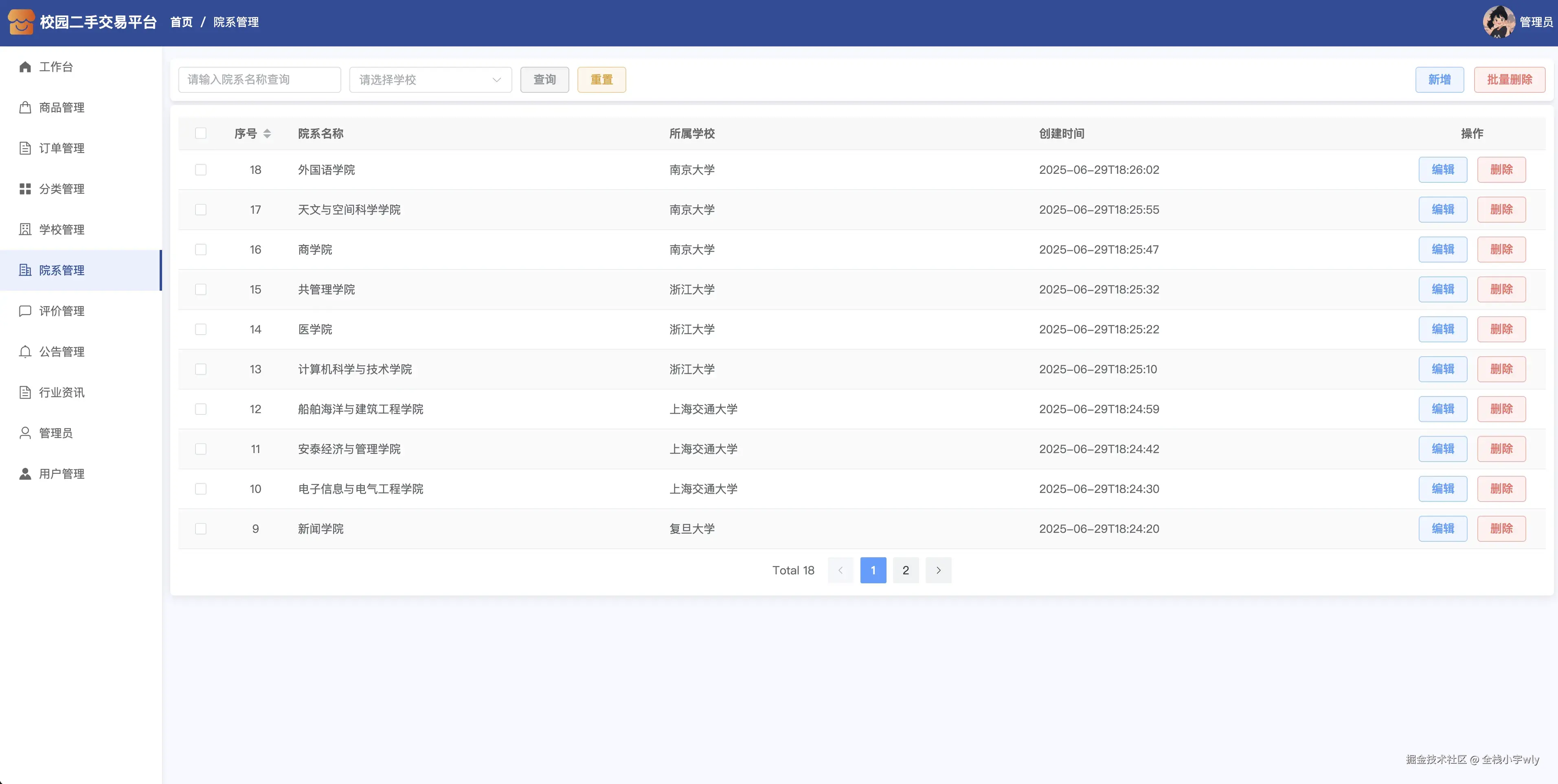Viewport: 1558px width, 784px height.
Task: Open 行业资讯 sidebar menu item
Action: (61, 392)
